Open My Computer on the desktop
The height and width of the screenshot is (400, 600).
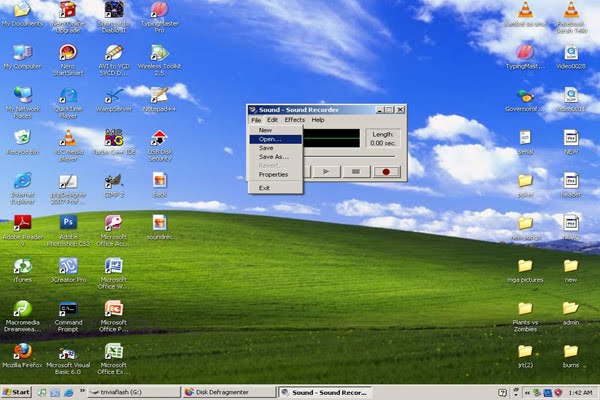[23, 57]
